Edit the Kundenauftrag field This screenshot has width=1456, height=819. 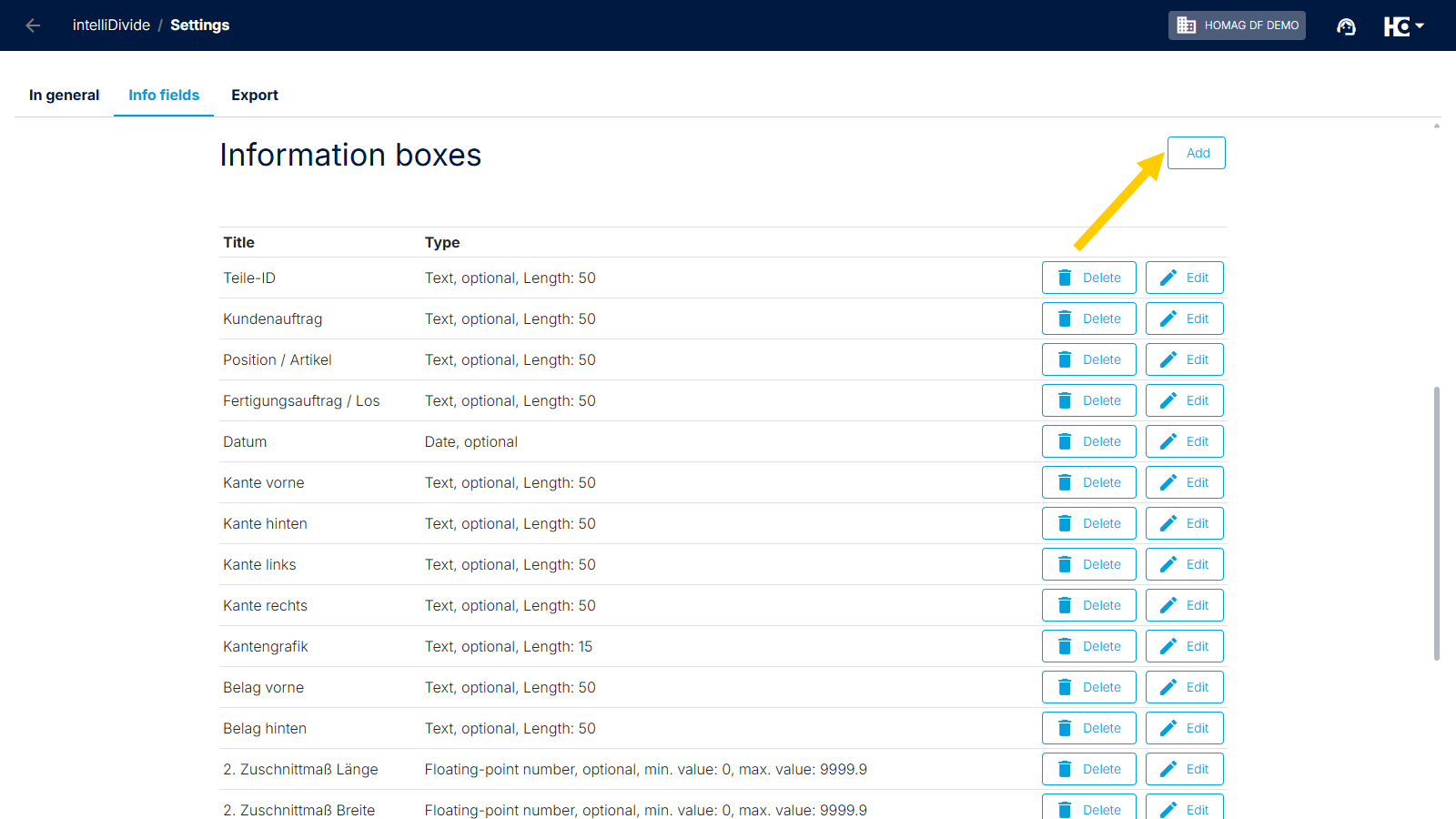(x=1185, y=318)
